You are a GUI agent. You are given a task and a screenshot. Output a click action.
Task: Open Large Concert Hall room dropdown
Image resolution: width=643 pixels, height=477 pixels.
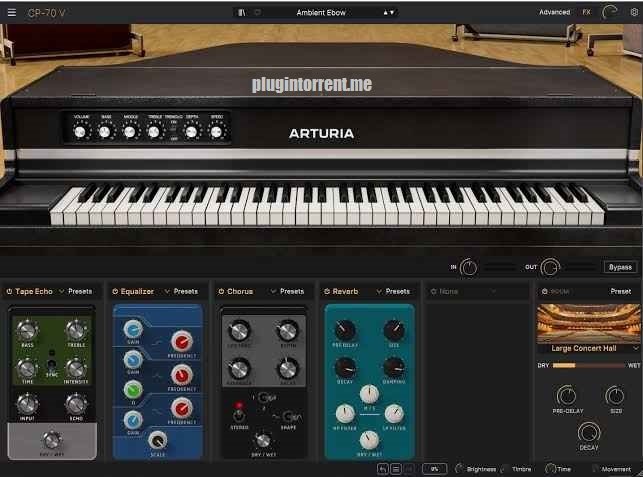click(588, 348)
